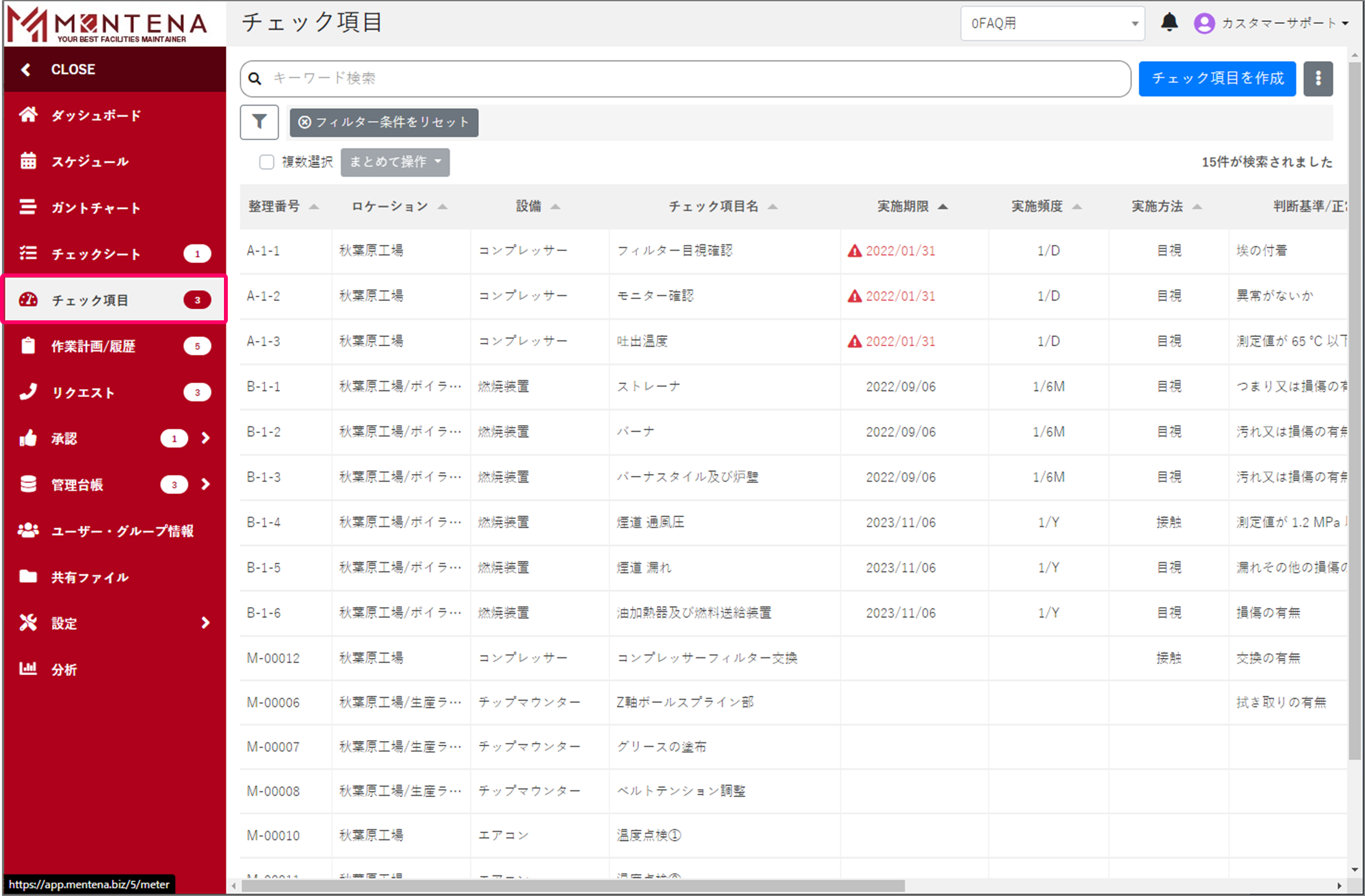Click the Dashboard home icon in sidebar
1365x896 pixels.
tap(28, 115)
